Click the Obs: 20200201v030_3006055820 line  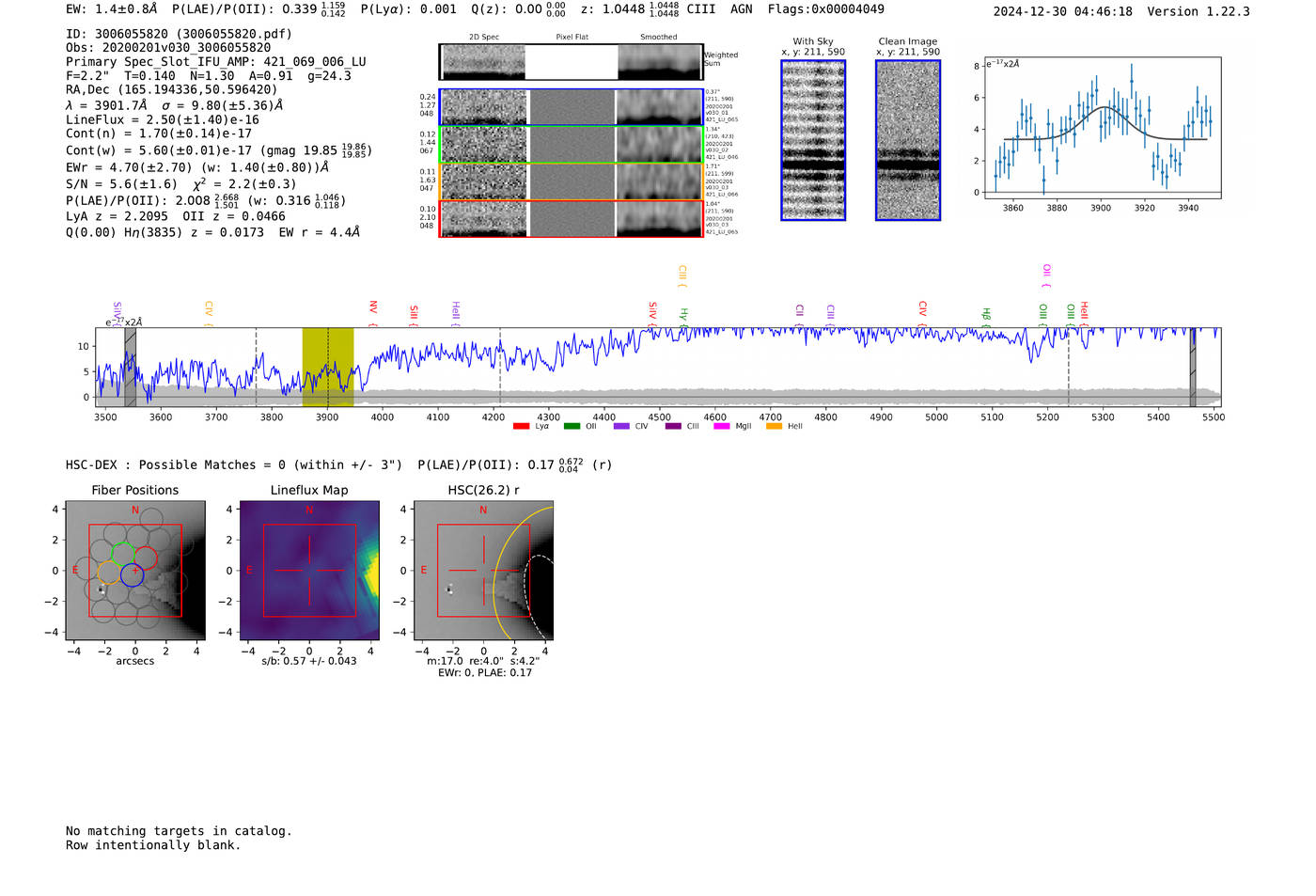tap(168, 48)
